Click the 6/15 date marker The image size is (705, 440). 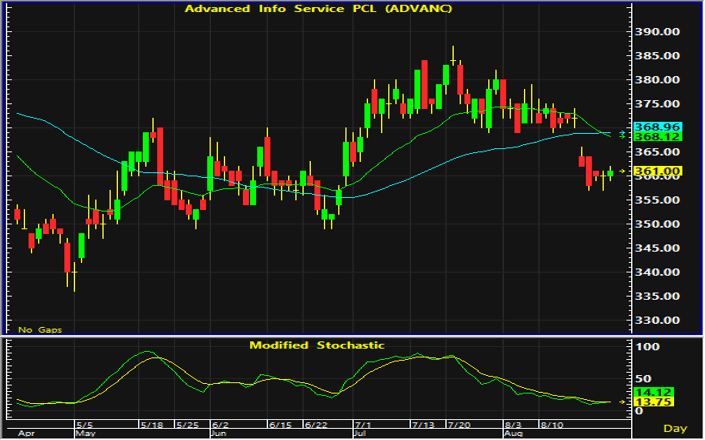point(280,425)
